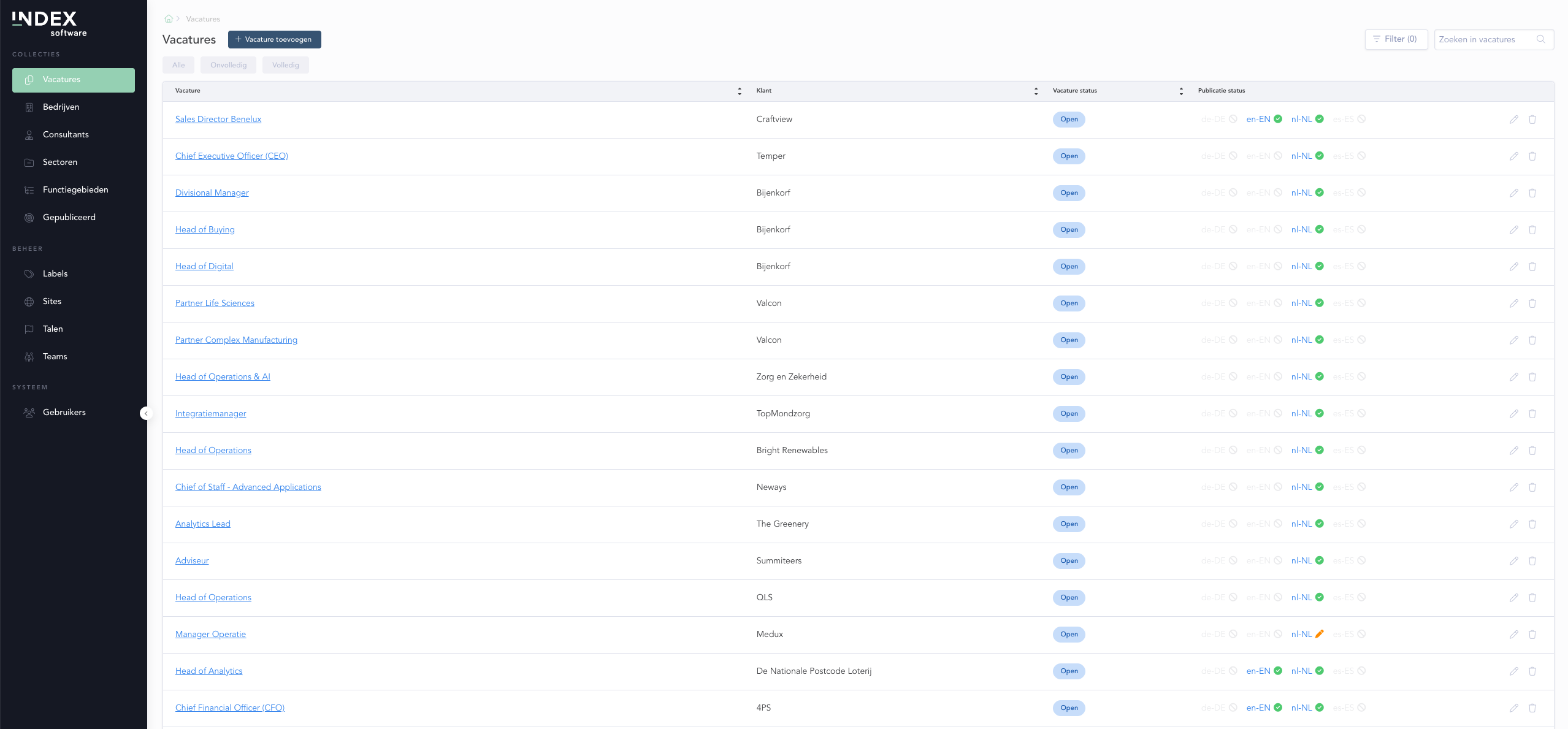This screenshot has height=729, width=1568.
Task: Sort the table by the Vacature column
Action: (740, 91)
